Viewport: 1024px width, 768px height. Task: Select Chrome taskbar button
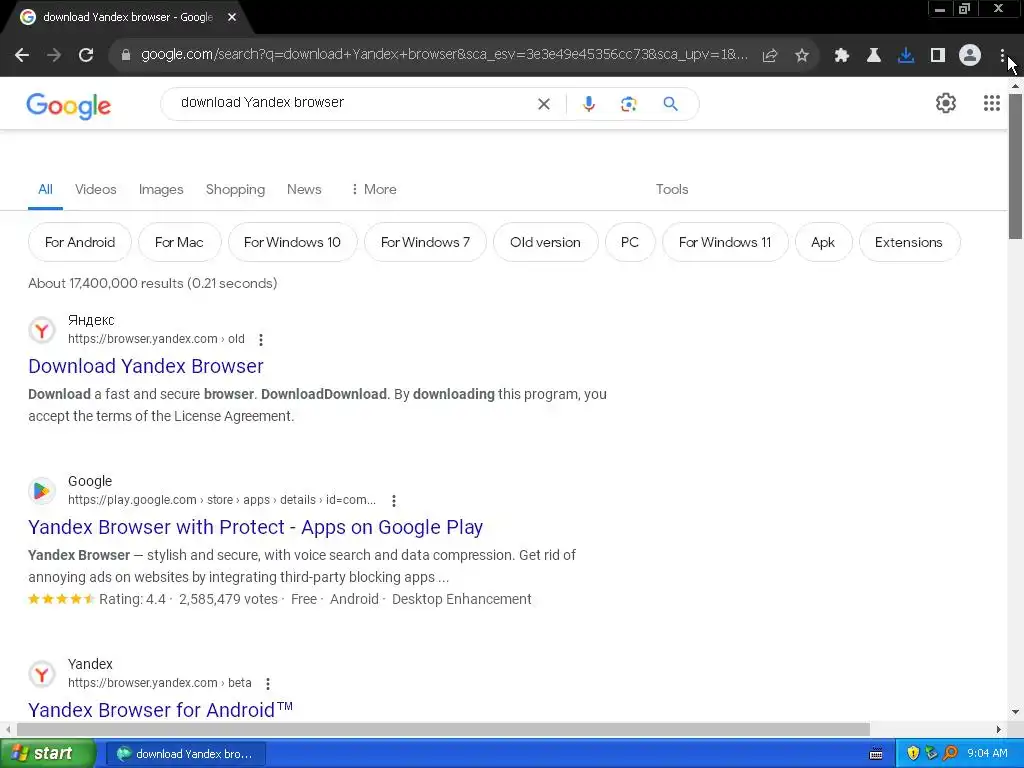click(x=185, y=754)
